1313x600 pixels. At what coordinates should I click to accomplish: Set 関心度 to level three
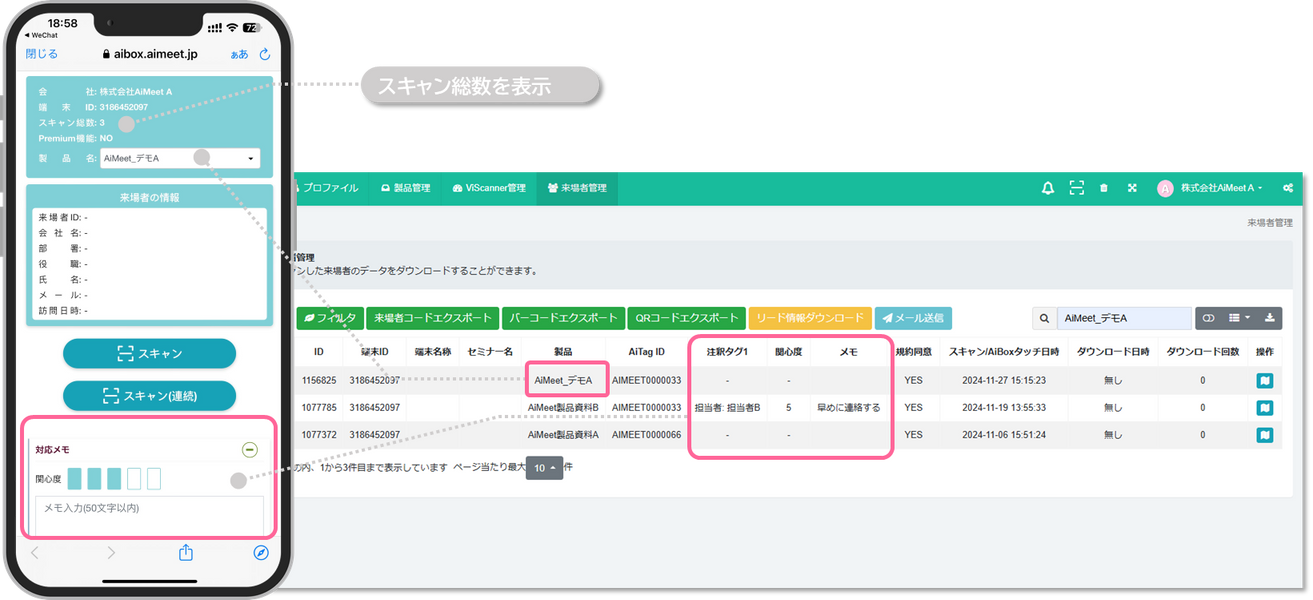tap(114, 478)
